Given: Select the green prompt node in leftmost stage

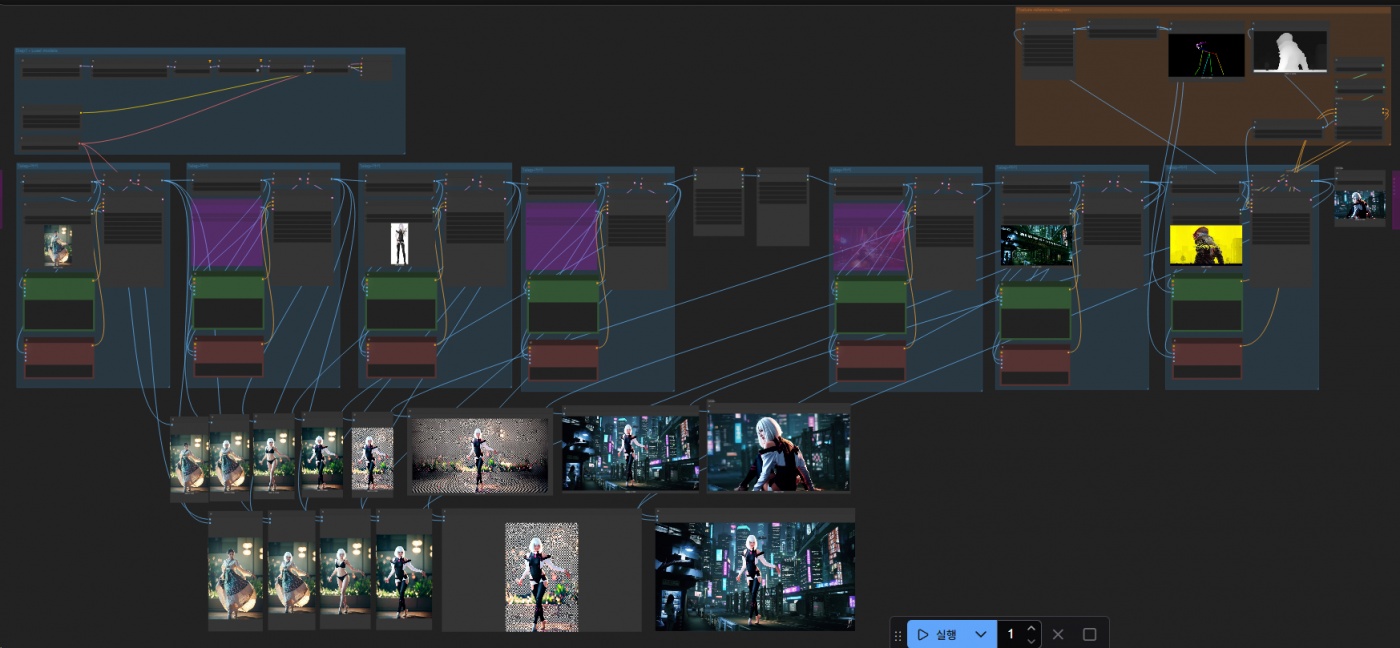Looking at the screenshot, I should tap(59, 303).
